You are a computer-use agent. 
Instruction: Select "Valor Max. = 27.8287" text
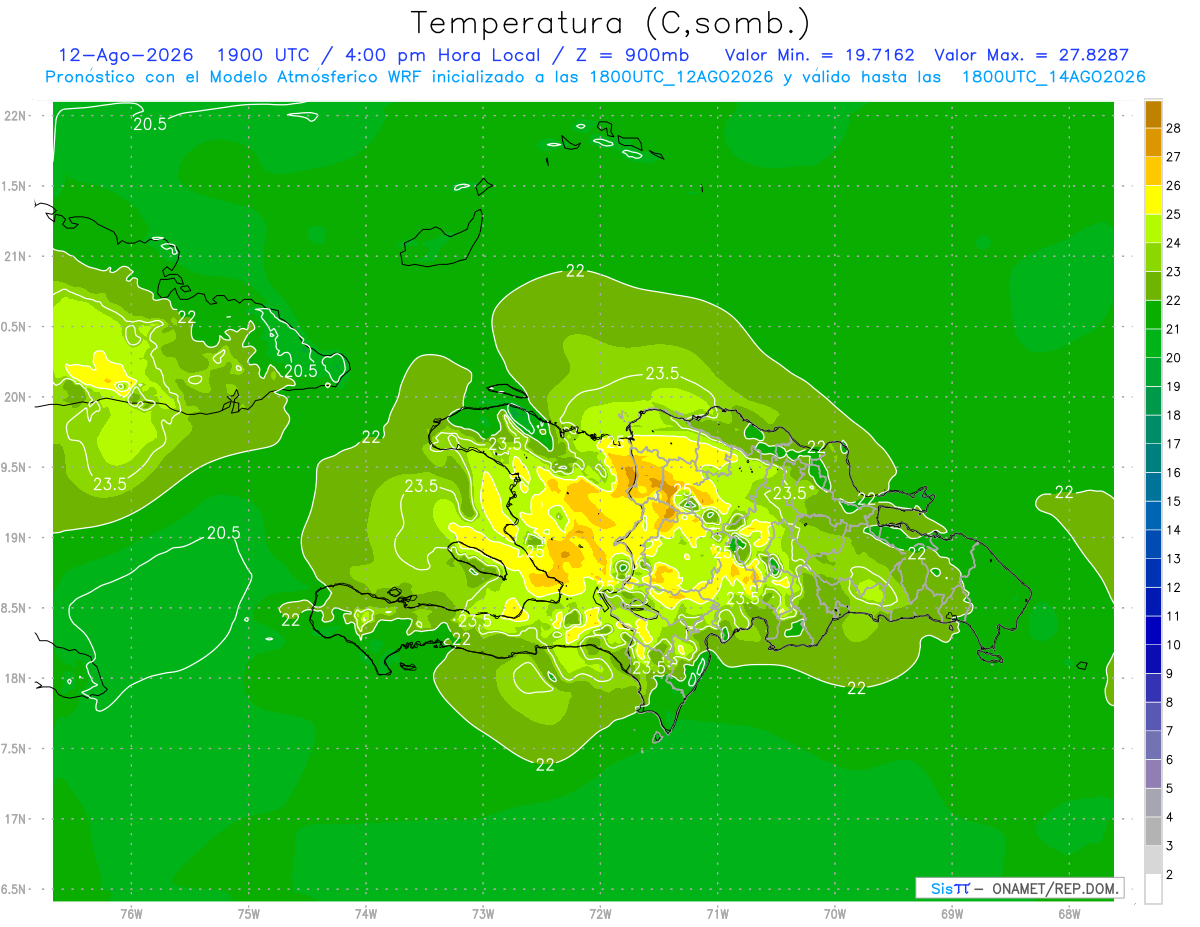1031,55
